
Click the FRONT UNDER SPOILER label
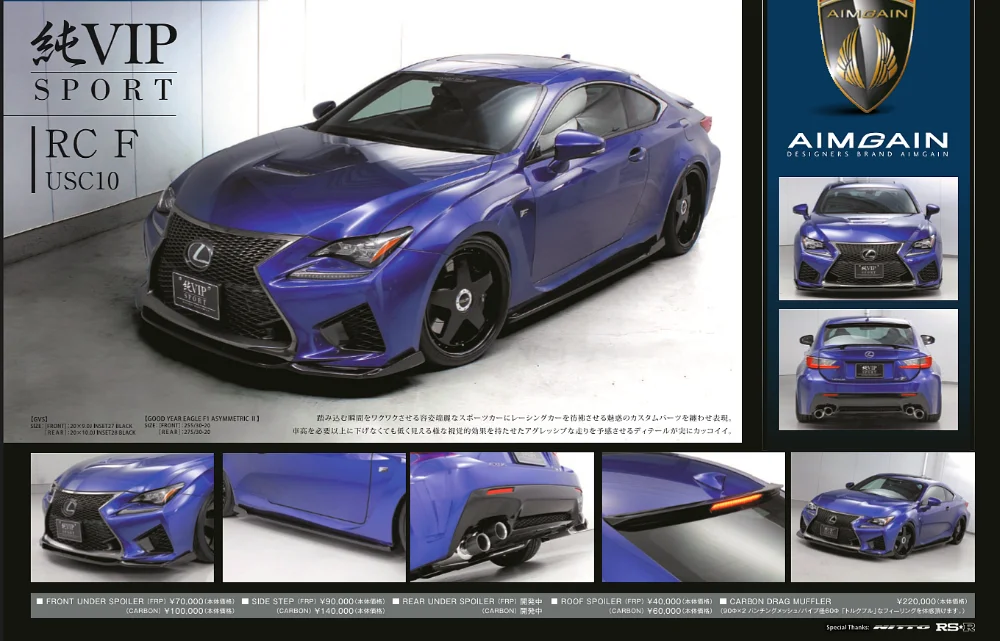pyautogui.click(x=95, y=601)
